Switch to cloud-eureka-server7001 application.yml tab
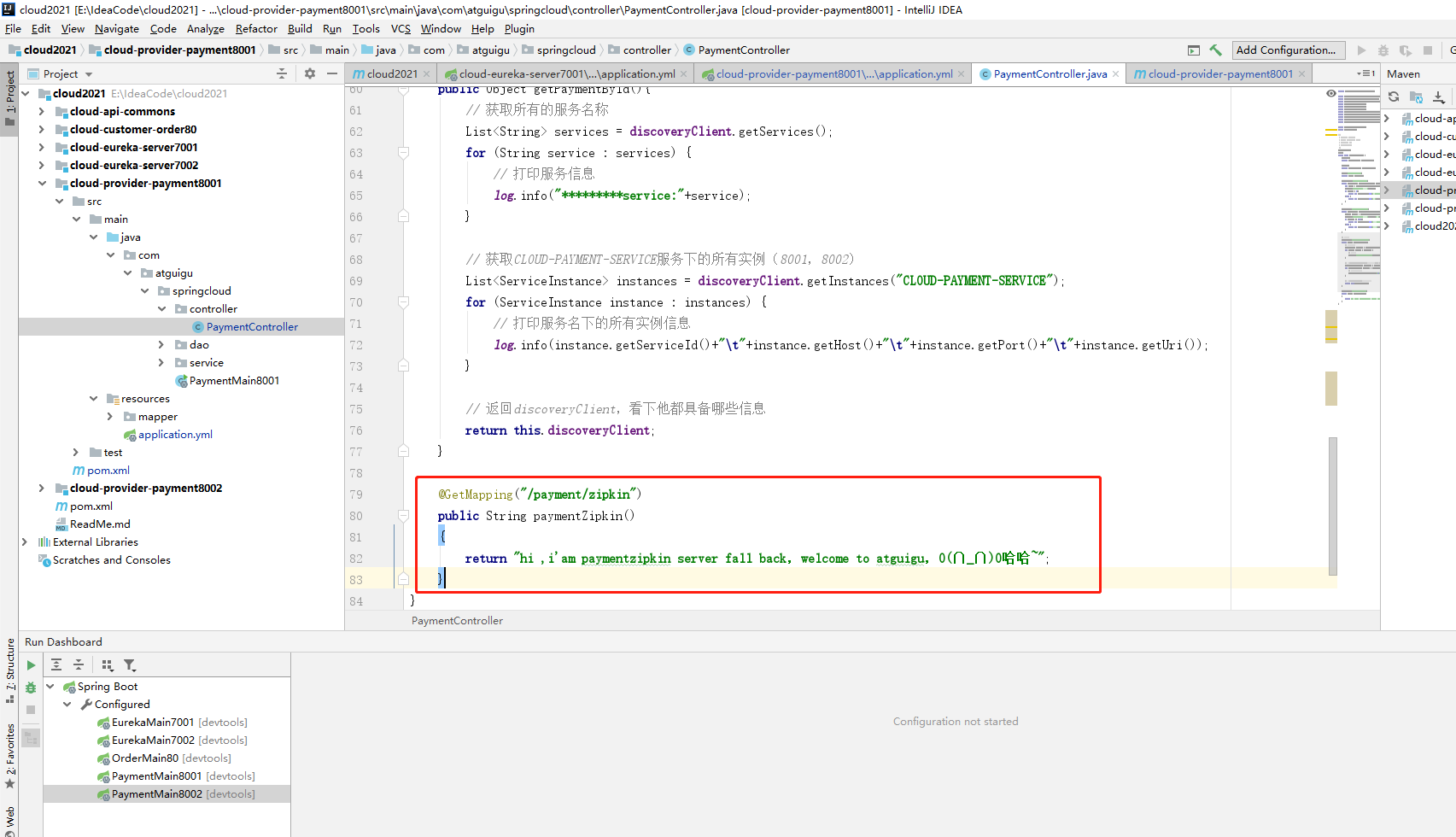Viewport: 1456px width, 837px height. [566, 74]
